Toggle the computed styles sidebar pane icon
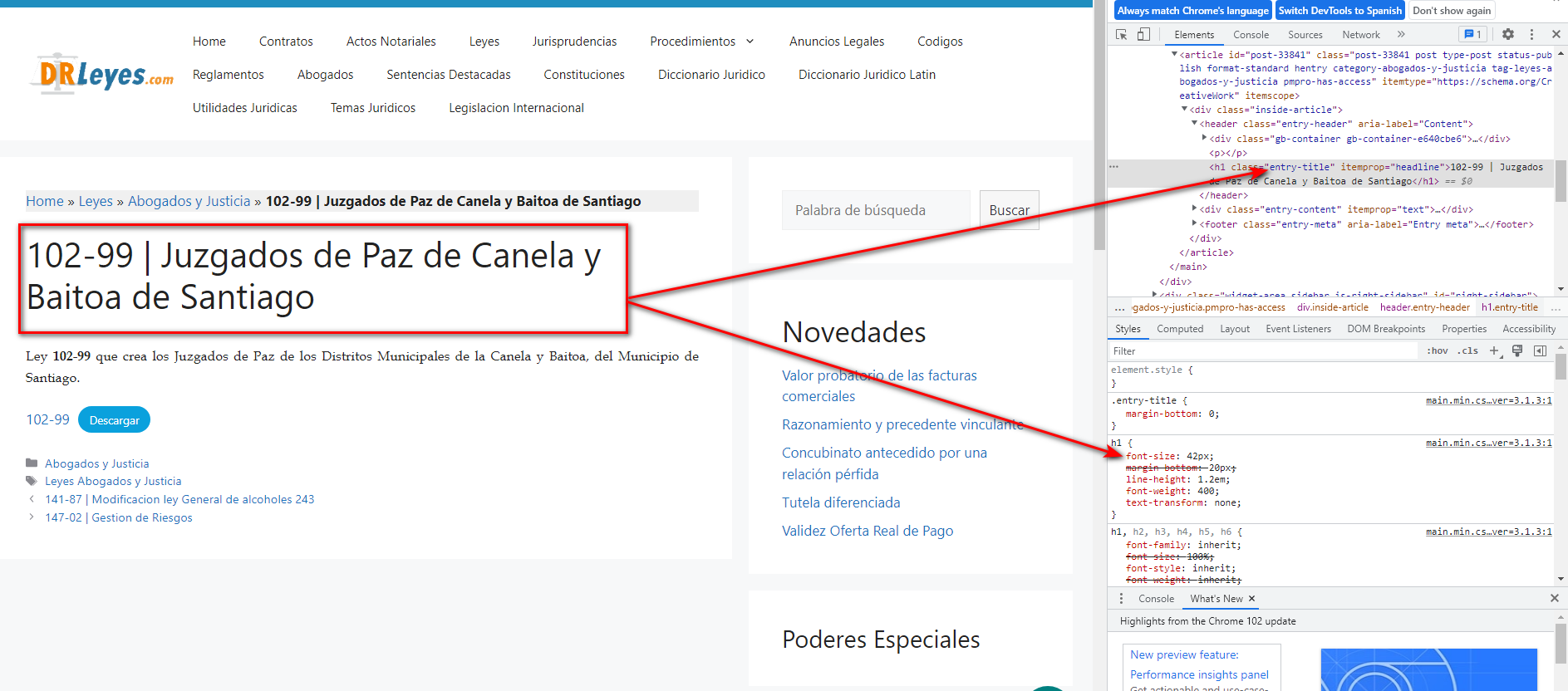This screenshot has height=691, width=1568. [1540, 350]
